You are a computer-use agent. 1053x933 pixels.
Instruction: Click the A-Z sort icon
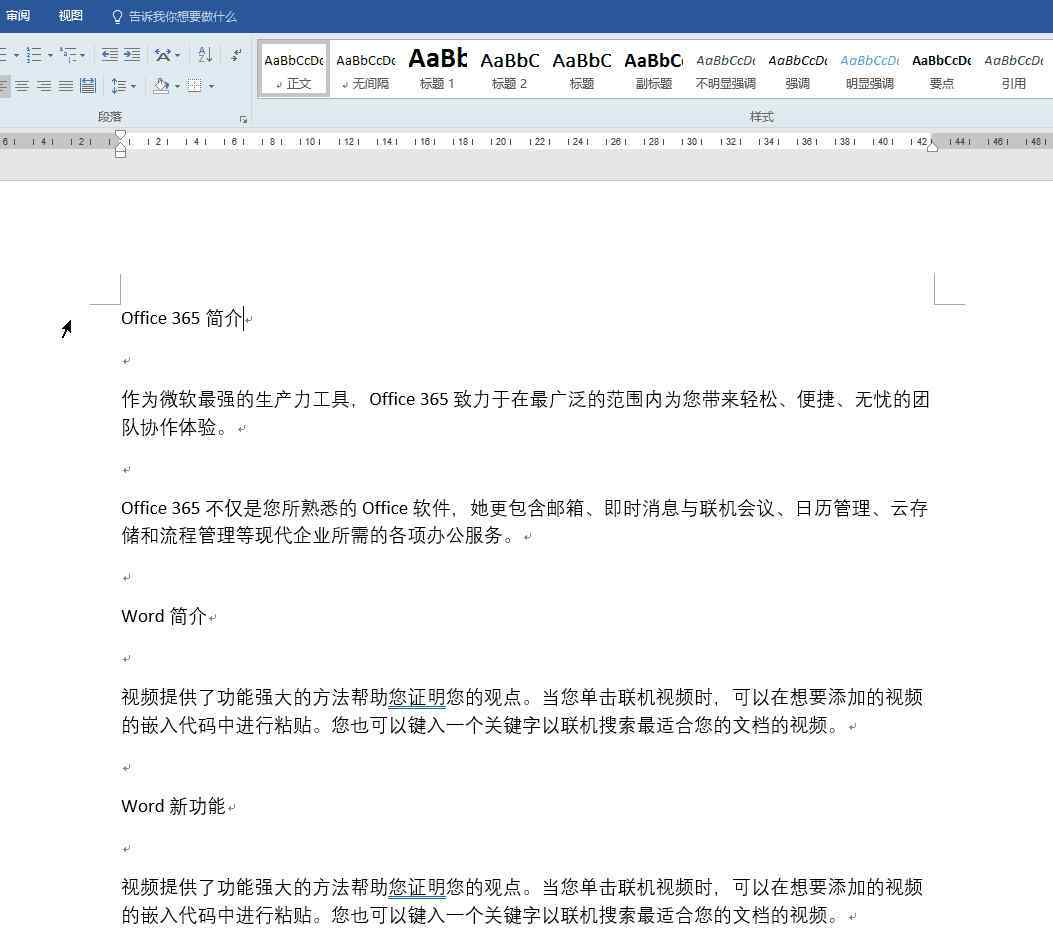tap(205, 55)
